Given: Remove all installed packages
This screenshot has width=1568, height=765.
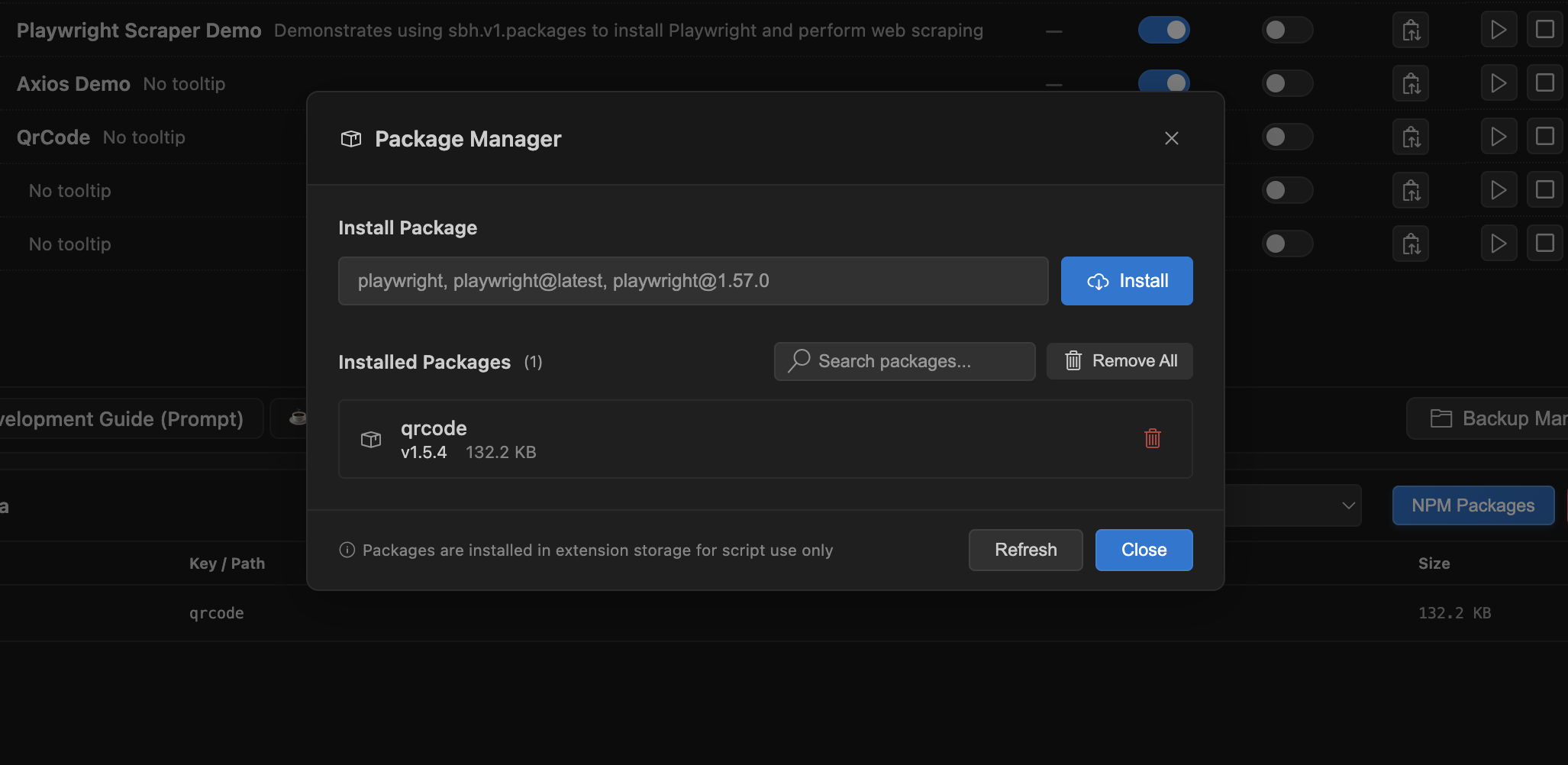Looking at the screenshot, I should tap(1120, 361).
